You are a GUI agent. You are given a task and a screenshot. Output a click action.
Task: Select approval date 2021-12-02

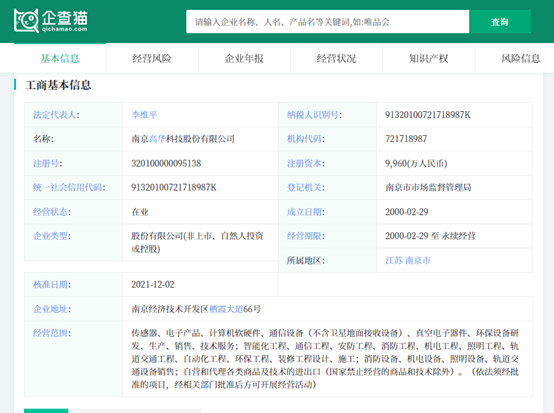pyautogui.click(x=153, y=284)
